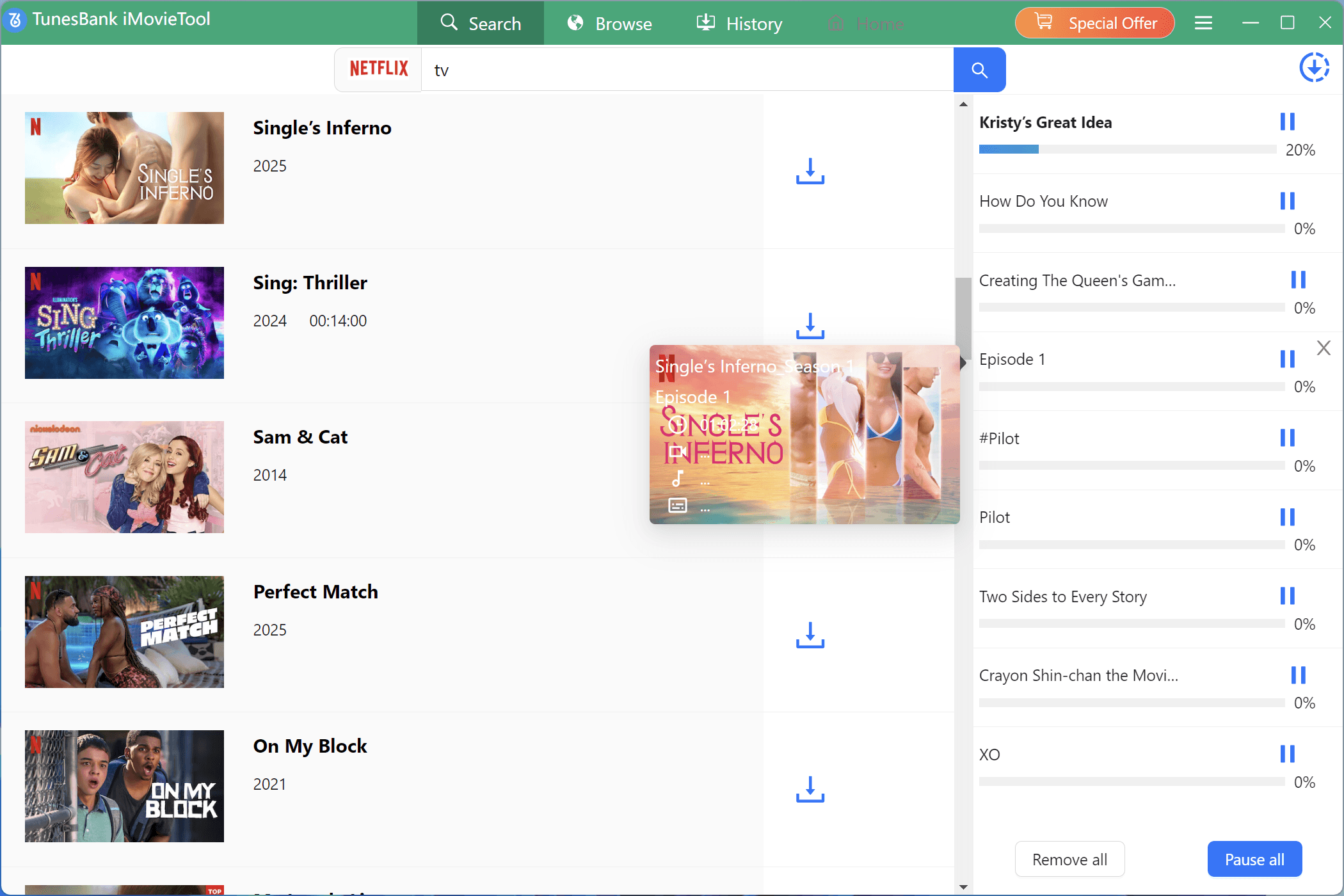This screenshot has width=1344, height=896.
Task: Click the Sing: Thriller title
Action: coord(310,283)
